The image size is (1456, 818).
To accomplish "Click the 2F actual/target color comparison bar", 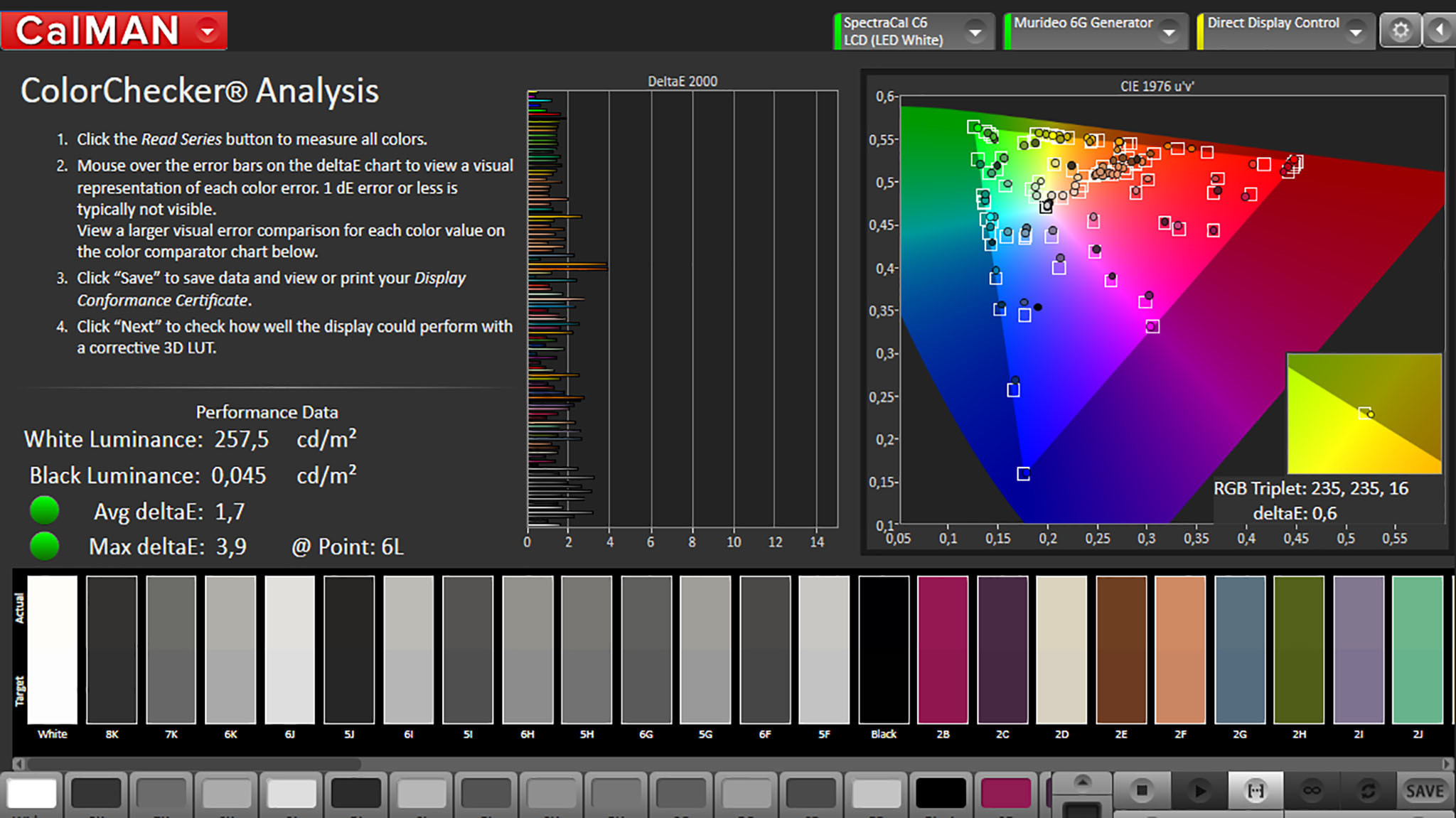I will pyautogui.click(x=1179, y=650).
